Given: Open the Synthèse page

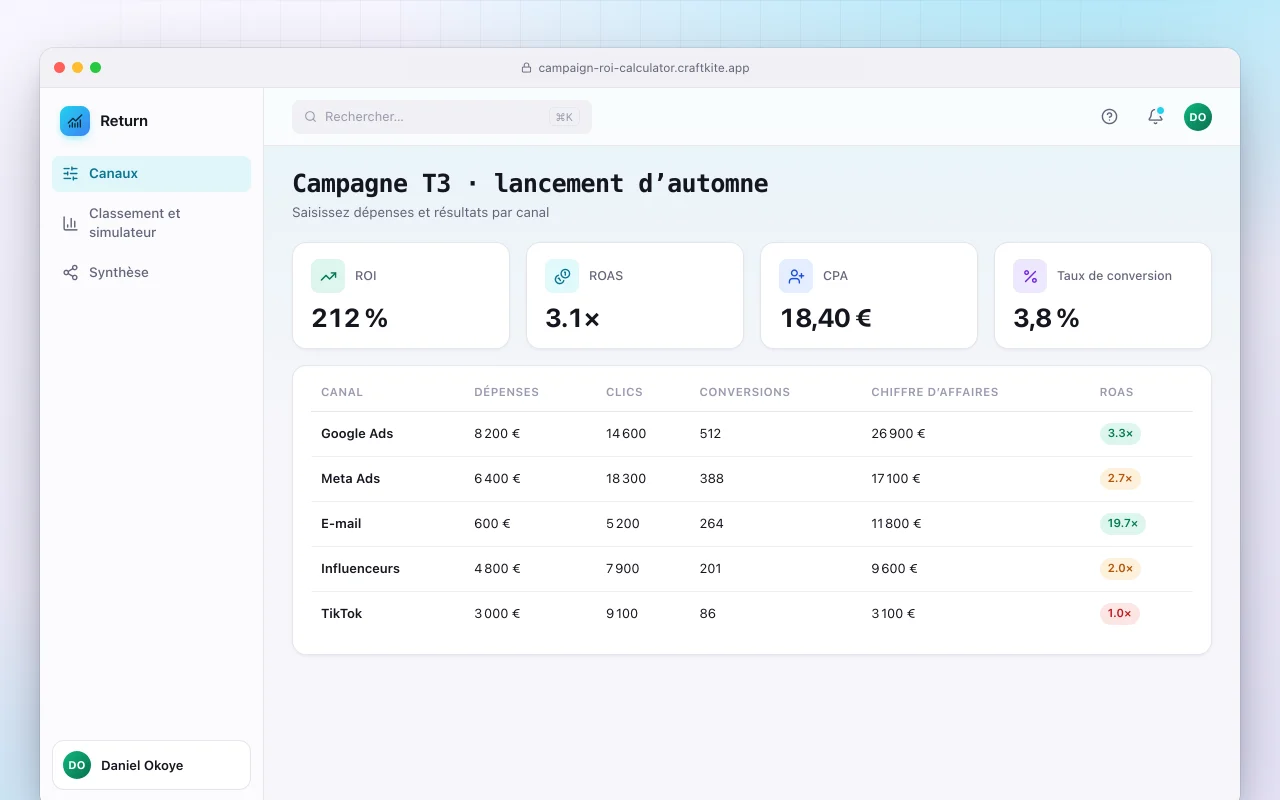Looking at the screenshot, I should (x=151, y=272).
